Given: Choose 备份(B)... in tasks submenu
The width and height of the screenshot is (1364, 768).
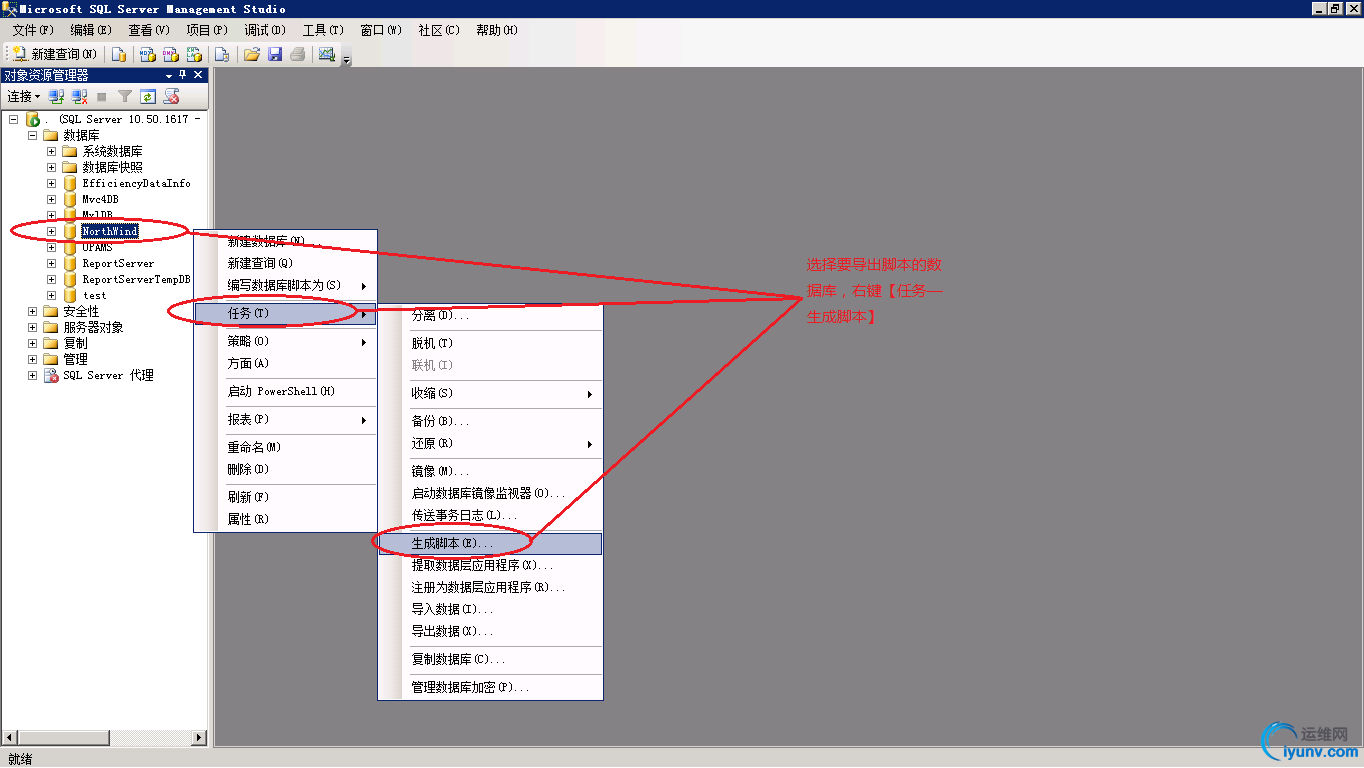Looking at the screenshot, I should point(490,421).
